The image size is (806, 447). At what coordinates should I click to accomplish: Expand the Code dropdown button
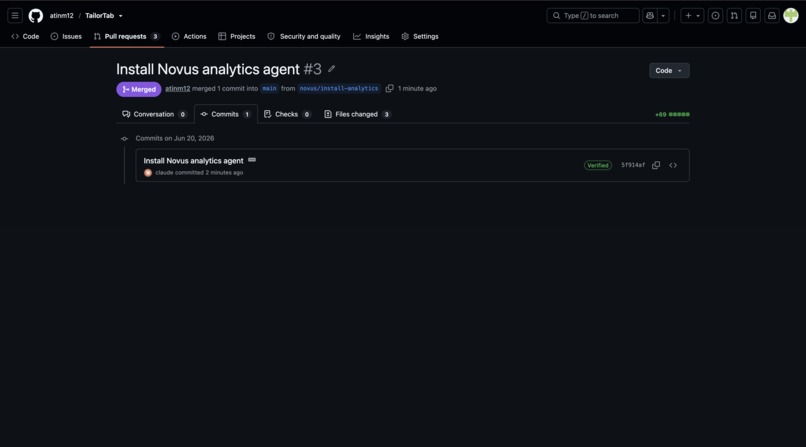pos(669,70)
